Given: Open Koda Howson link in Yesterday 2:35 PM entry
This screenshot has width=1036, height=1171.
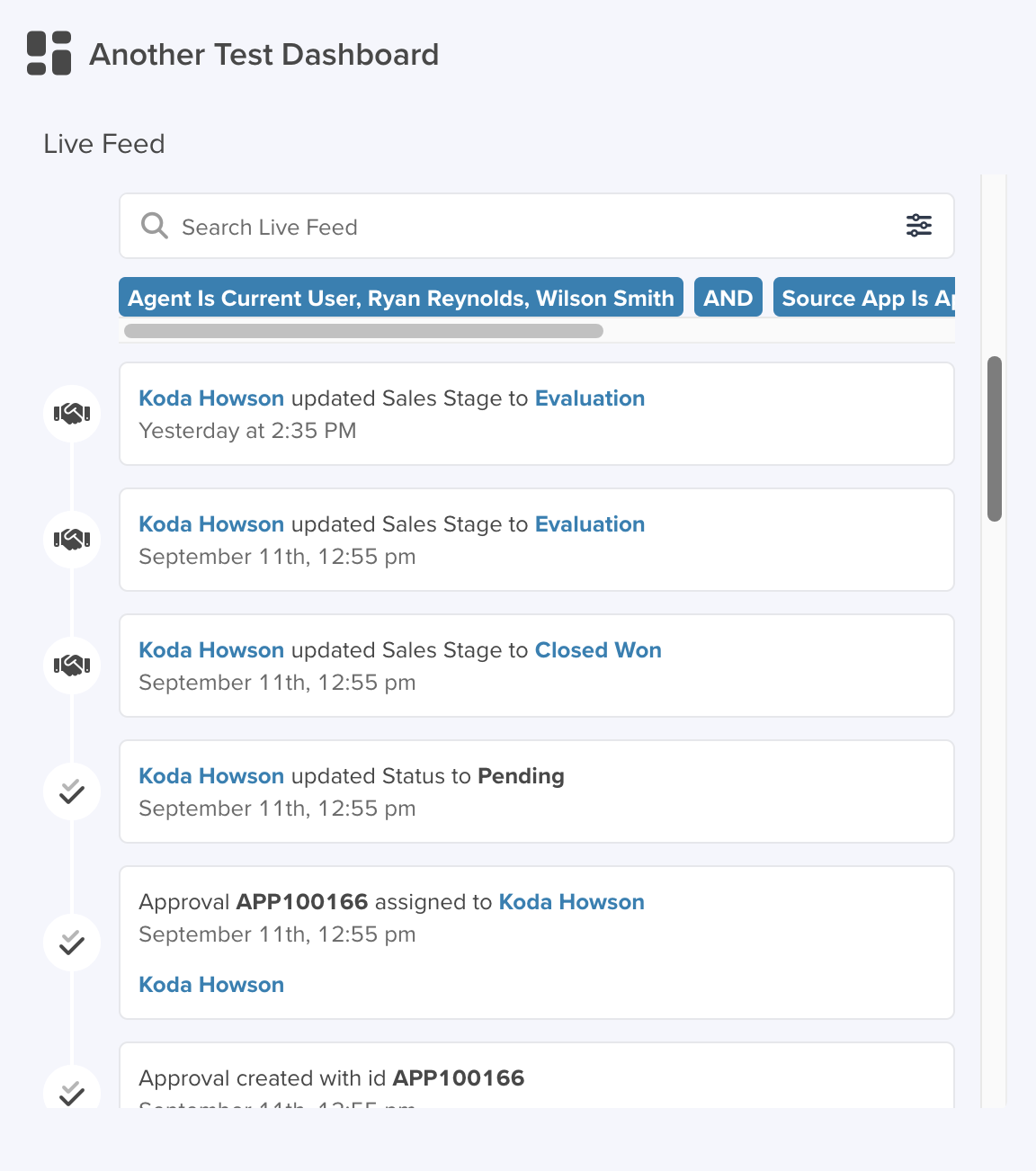Looking at the screenshot, I should 211,398.
